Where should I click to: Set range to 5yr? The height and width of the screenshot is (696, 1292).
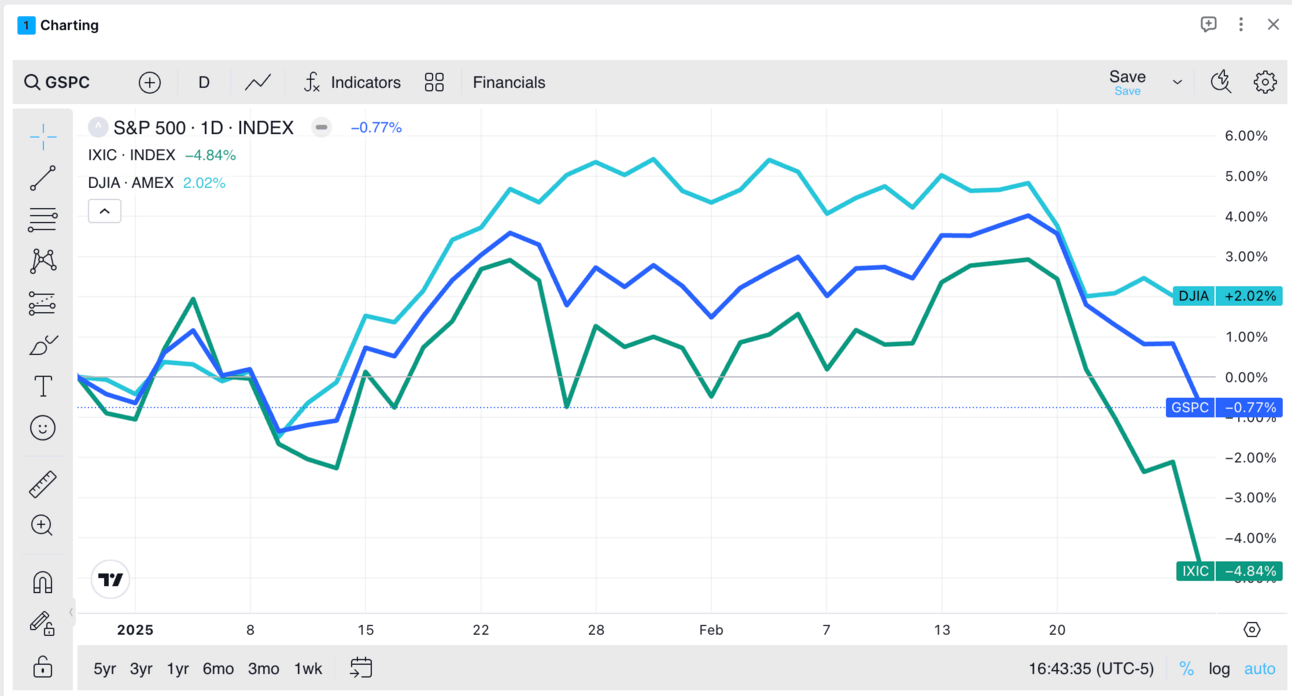[105, 669]
